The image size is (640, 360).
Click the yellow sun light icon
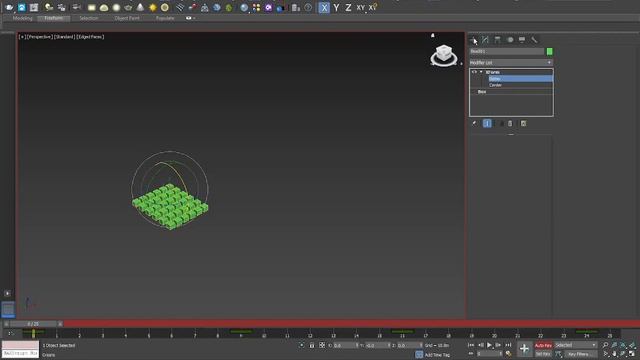click(x=153, y=7)
